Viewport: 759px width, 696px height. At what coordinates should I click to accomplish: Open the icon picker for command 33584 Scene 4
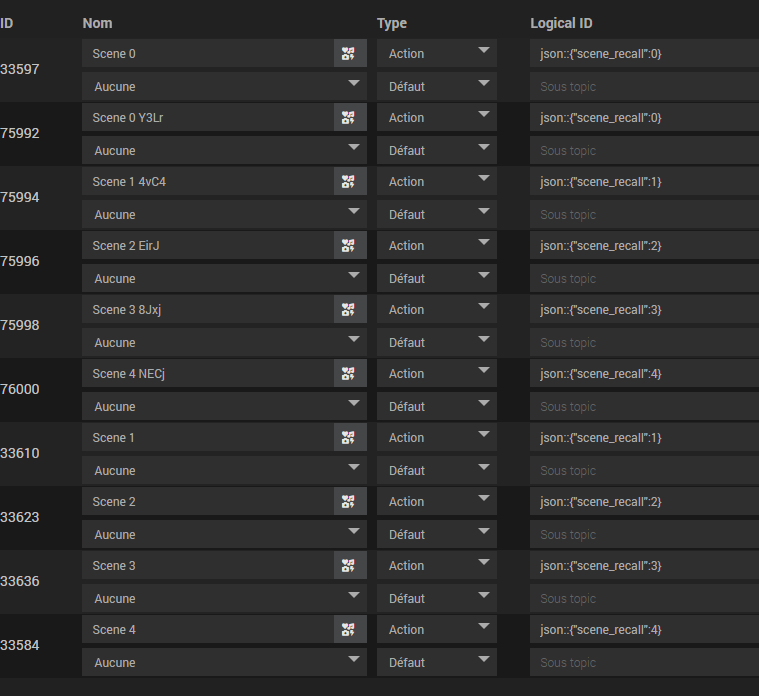click(348, 630)
